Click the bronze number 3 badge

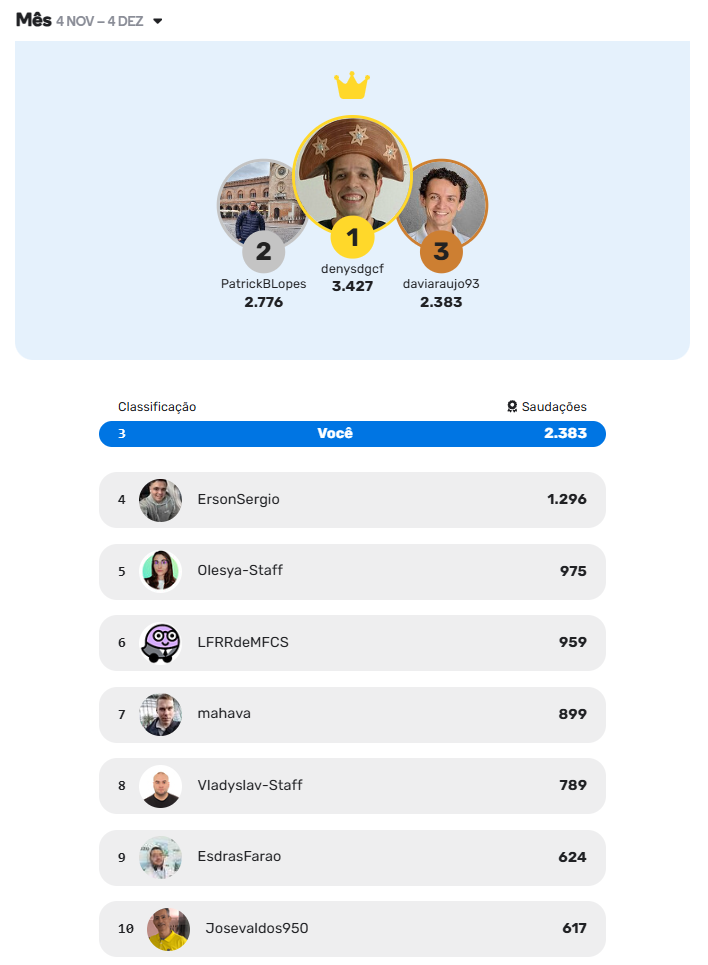(x=441, y=251)
